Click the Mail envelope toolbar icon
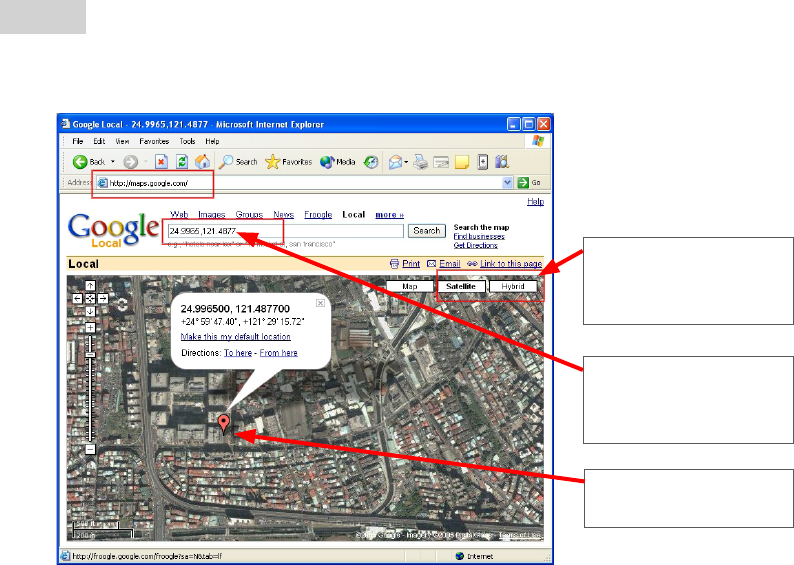 coord(395,162)
